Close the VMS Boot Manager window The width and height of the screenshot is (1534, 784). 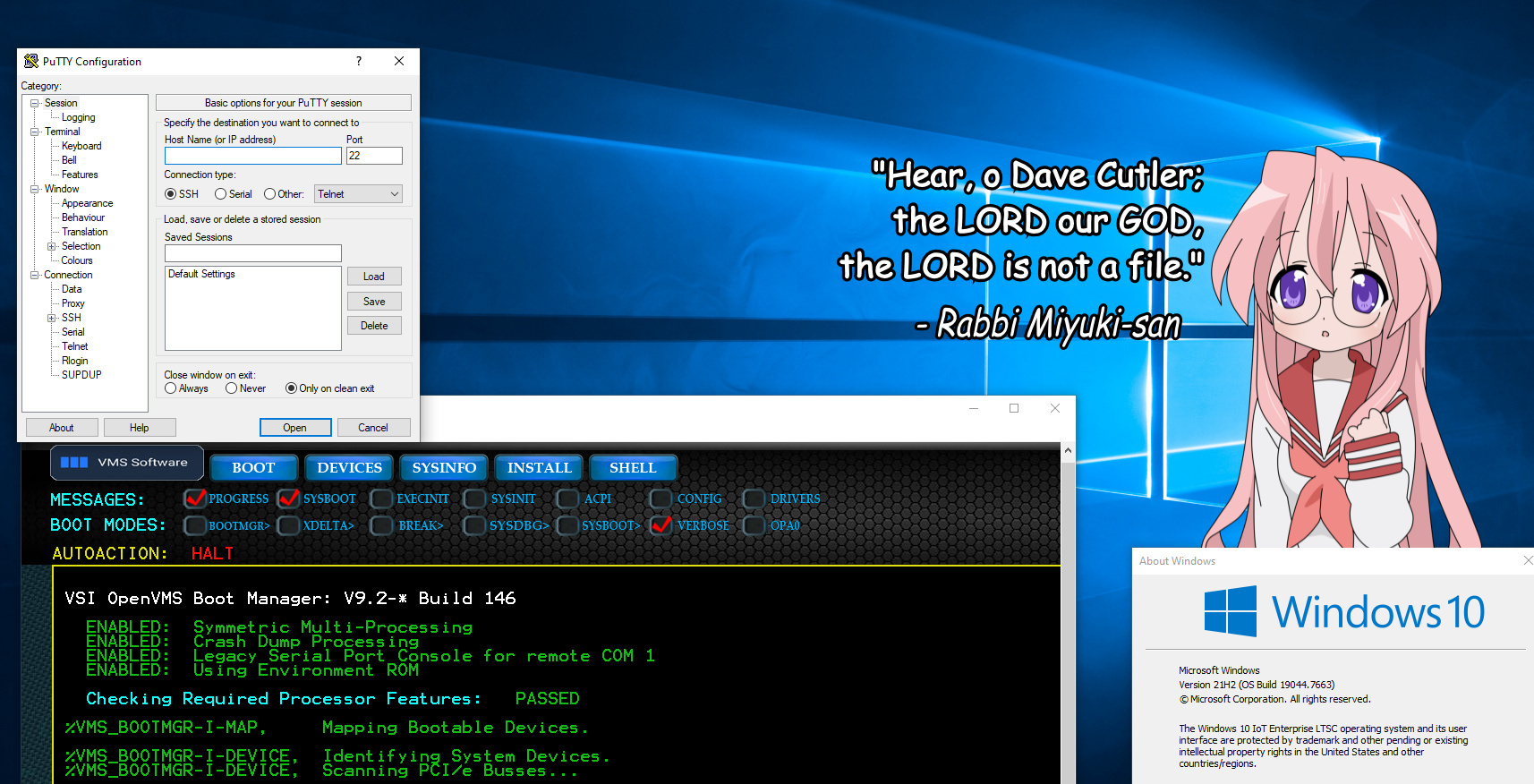click(1055, 408)
